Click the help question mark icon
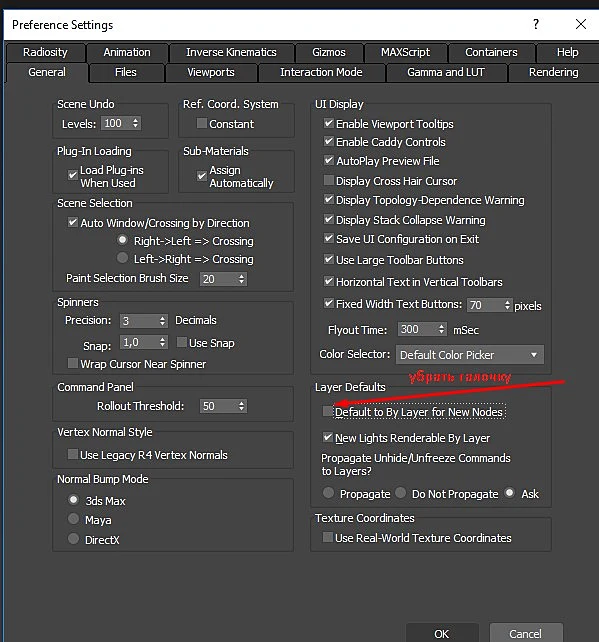This screenshot has height=642, width=599. click(536, 24)
